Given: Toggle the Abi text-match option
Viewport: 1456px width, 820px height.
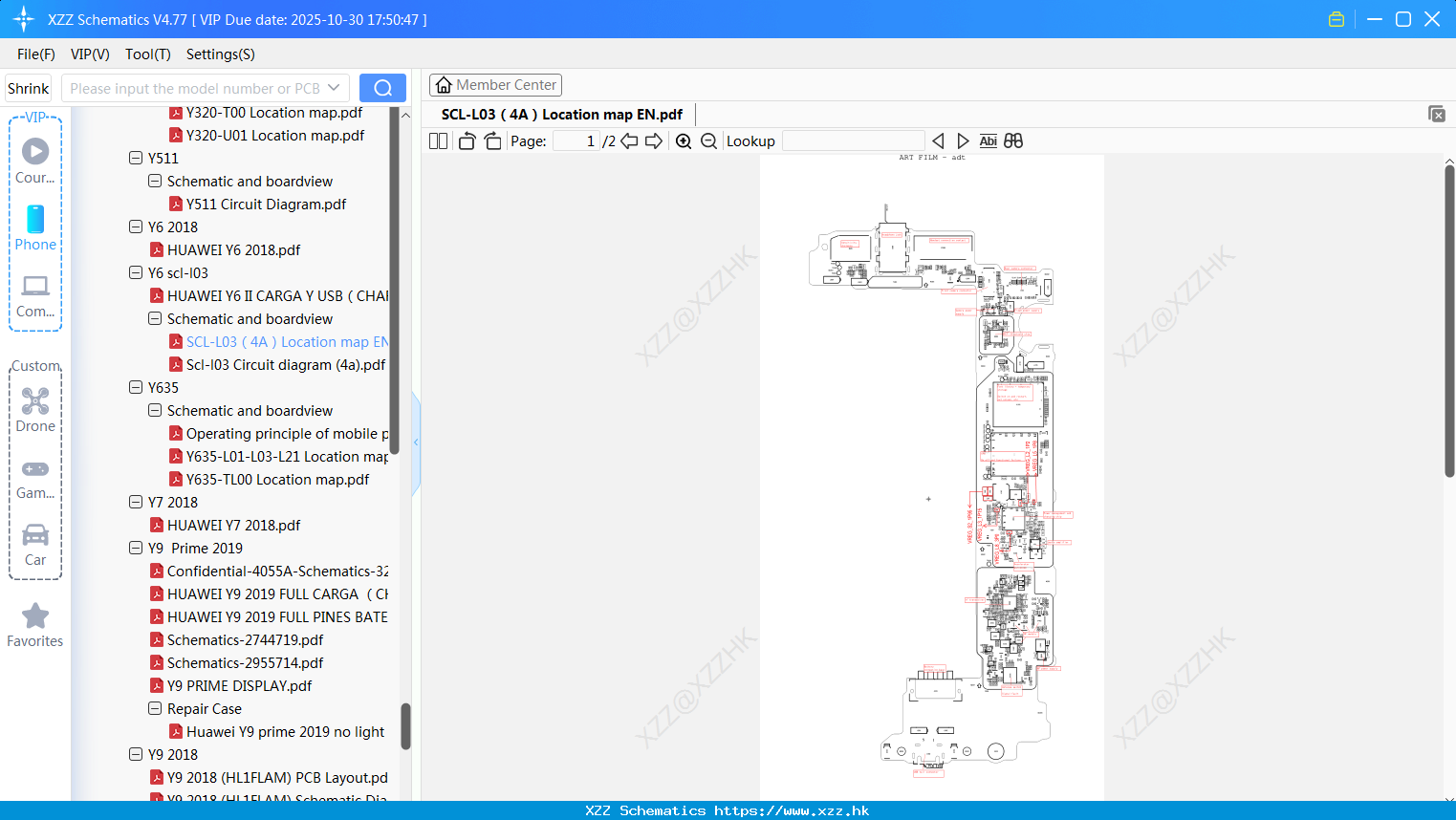Looking at the screenshot, I should pos(988,141).
